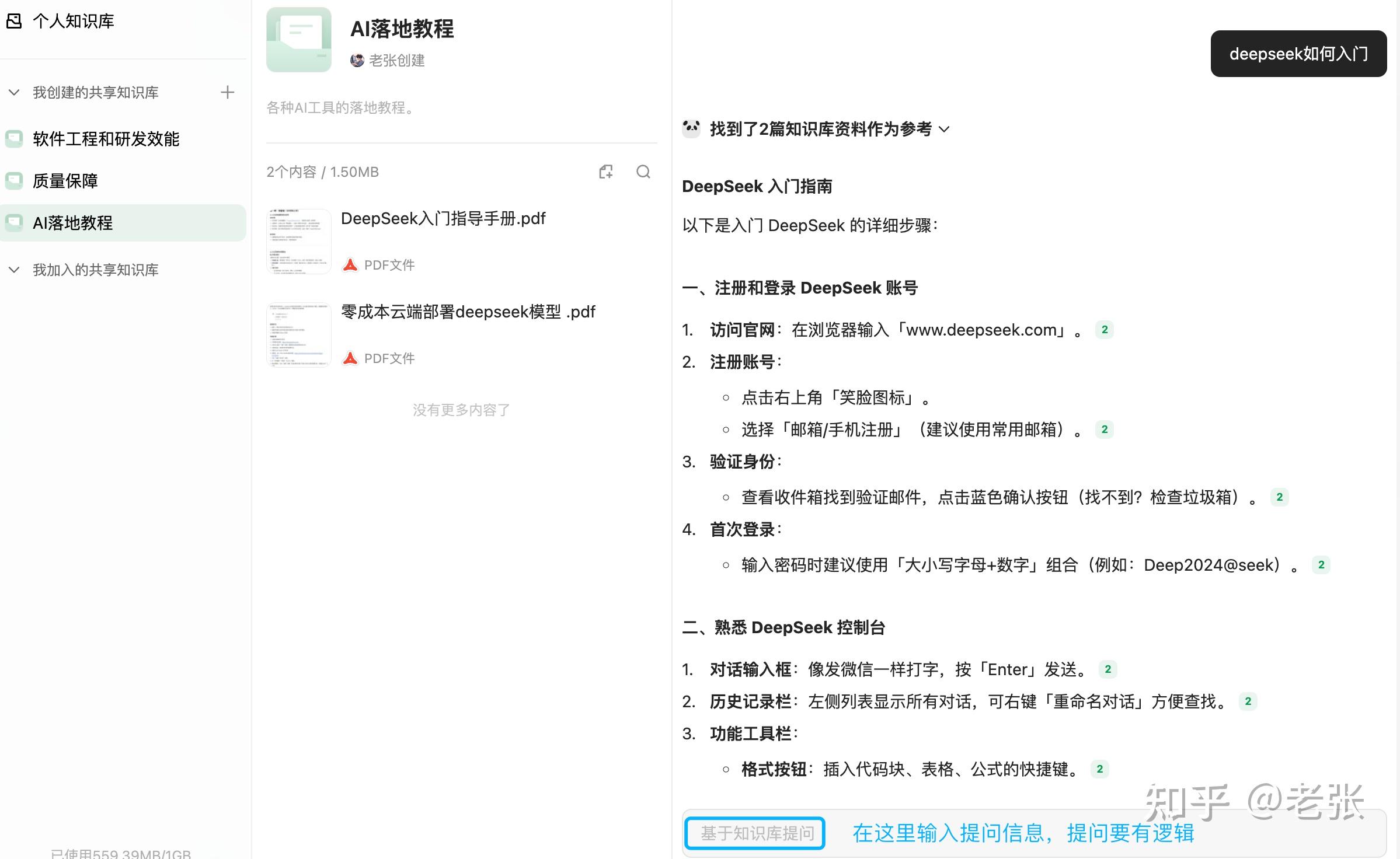
Task: Select AI落地教程 in the sidebar
Action: (72, 223)
